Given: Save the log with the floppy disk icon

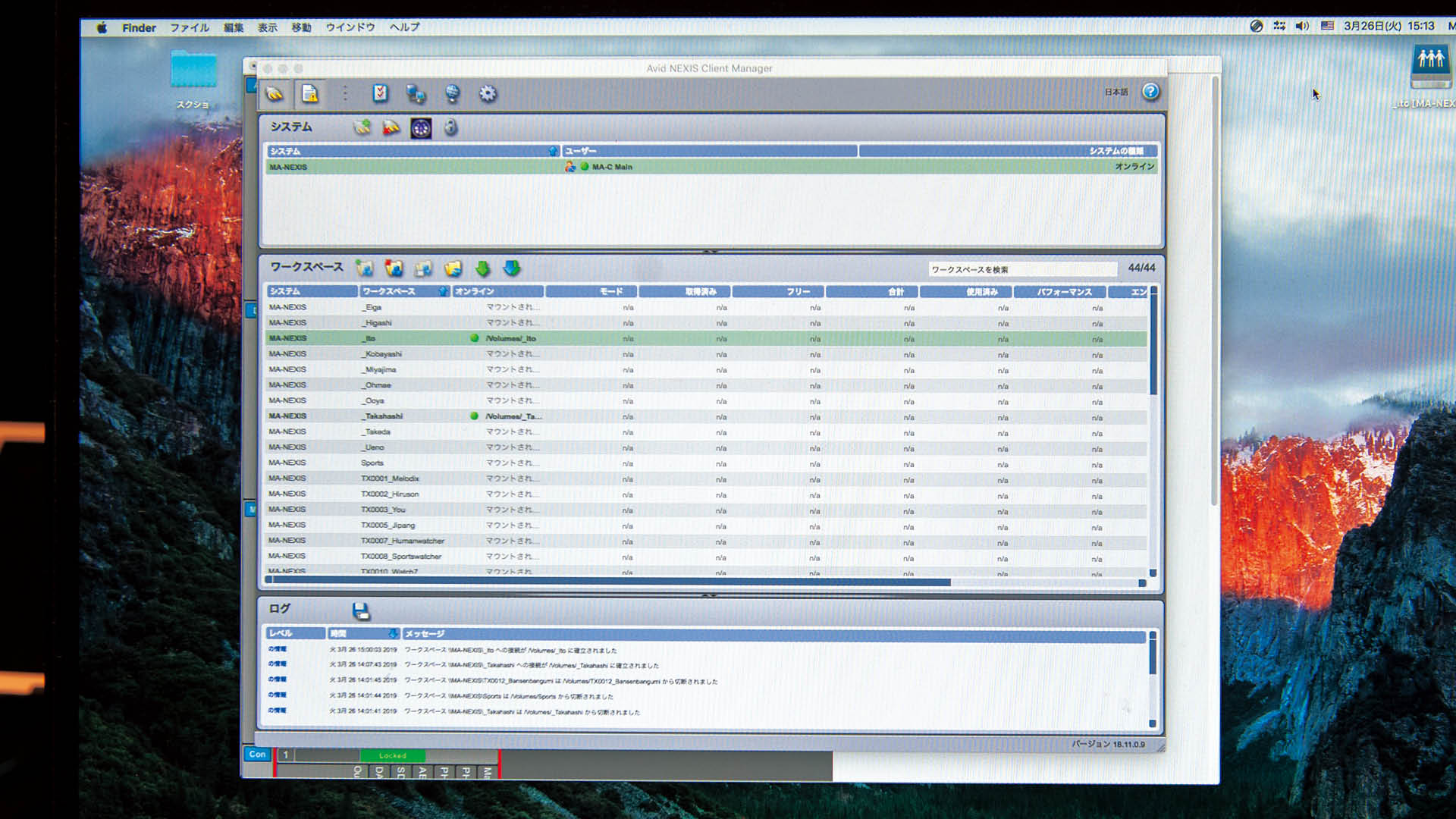Looking at the screenshot, I should click(x=361, y=611).
